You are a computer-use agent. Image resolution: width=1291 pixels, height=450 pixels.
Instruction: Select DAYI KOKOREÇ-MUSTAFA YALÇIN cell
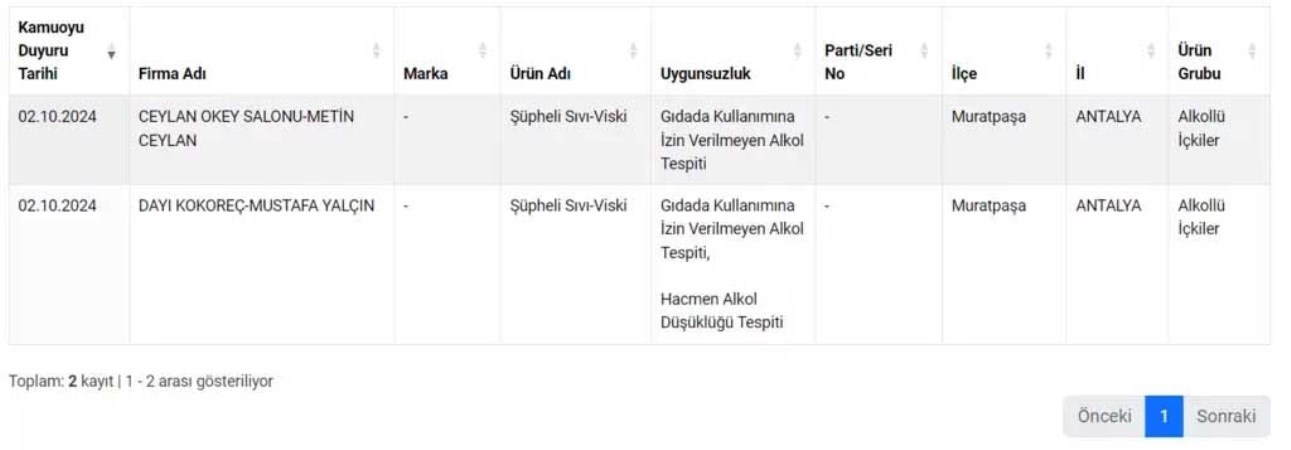coord(256,206)
